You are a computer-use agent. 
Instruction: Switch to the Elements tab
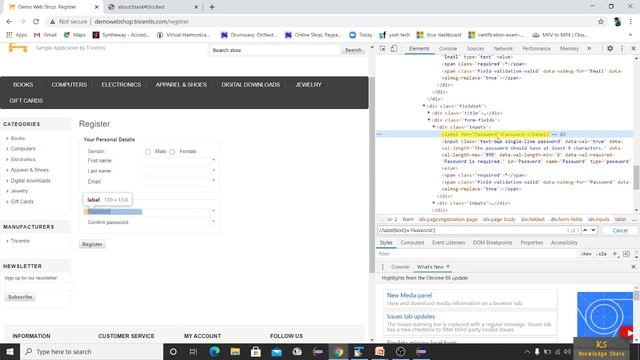click(x=419, y=49)
